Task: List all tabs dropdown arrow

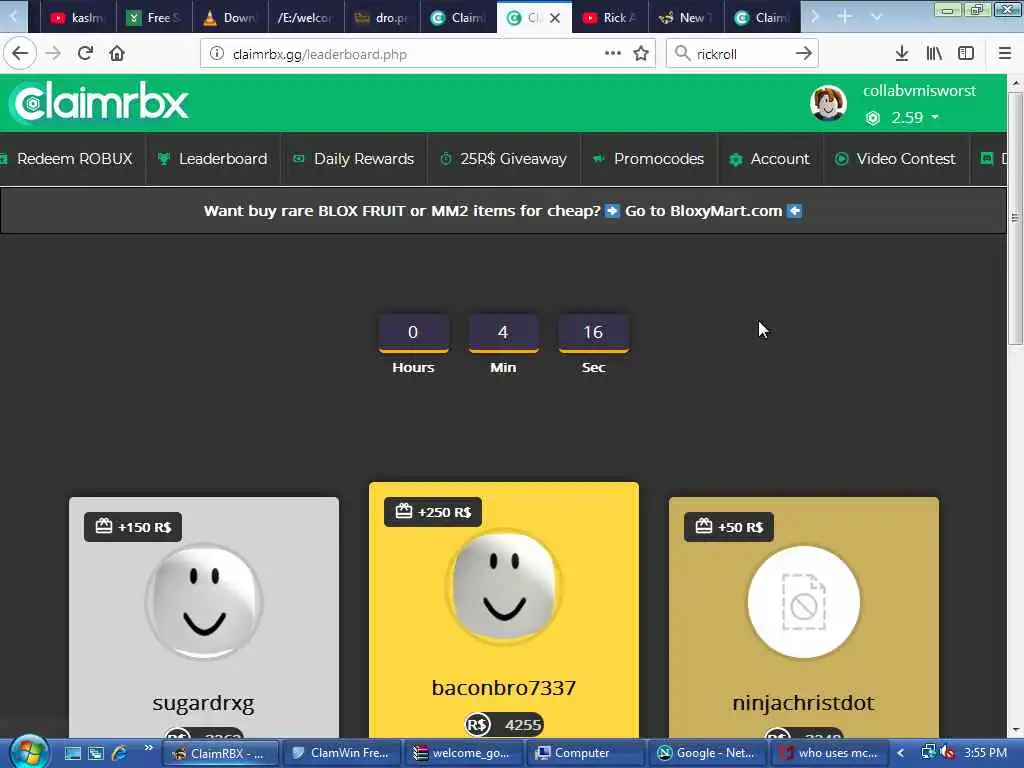Action: [876, 17]
